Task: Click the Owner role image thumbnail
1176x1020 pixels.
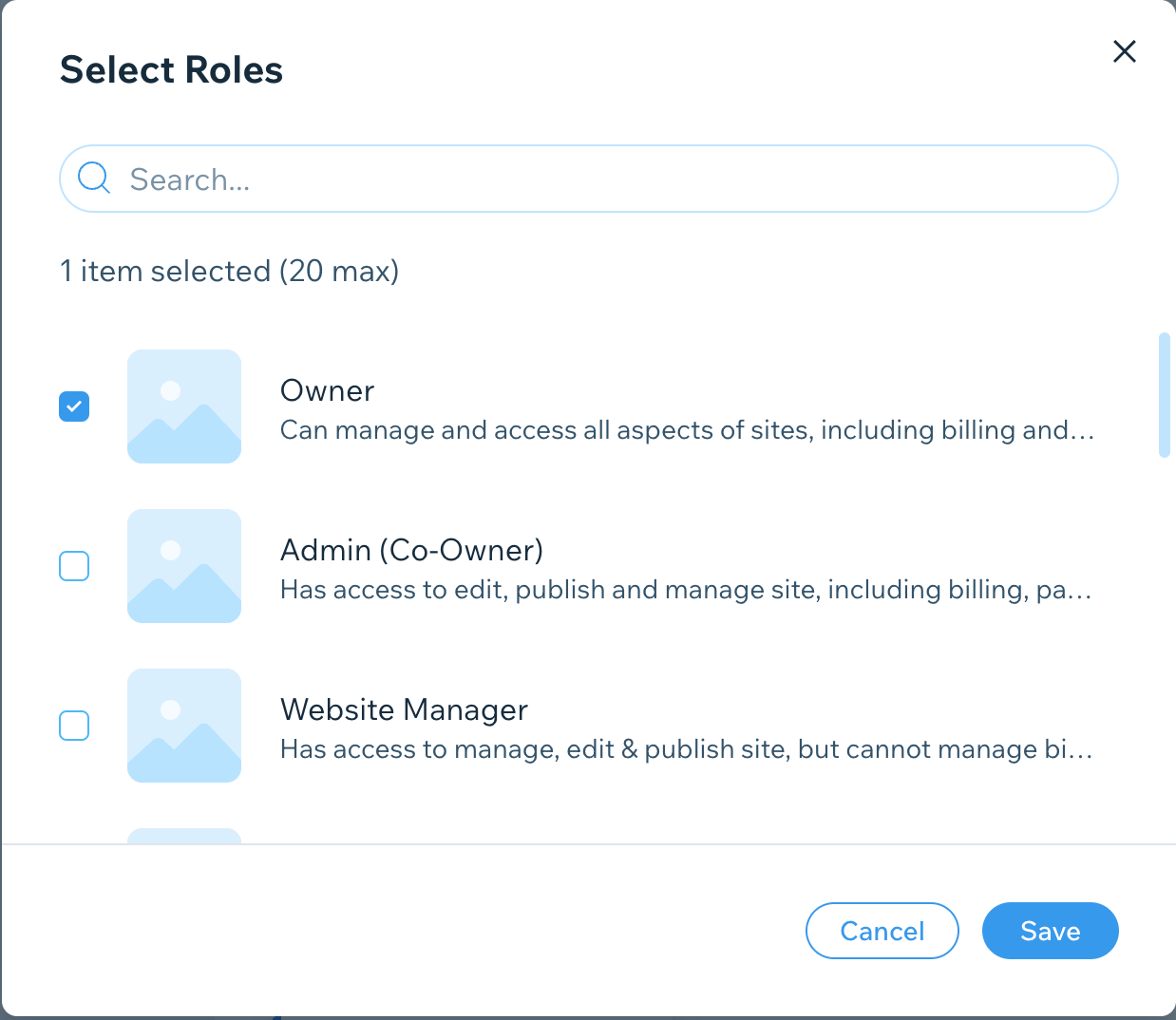Action: (184, 406)
